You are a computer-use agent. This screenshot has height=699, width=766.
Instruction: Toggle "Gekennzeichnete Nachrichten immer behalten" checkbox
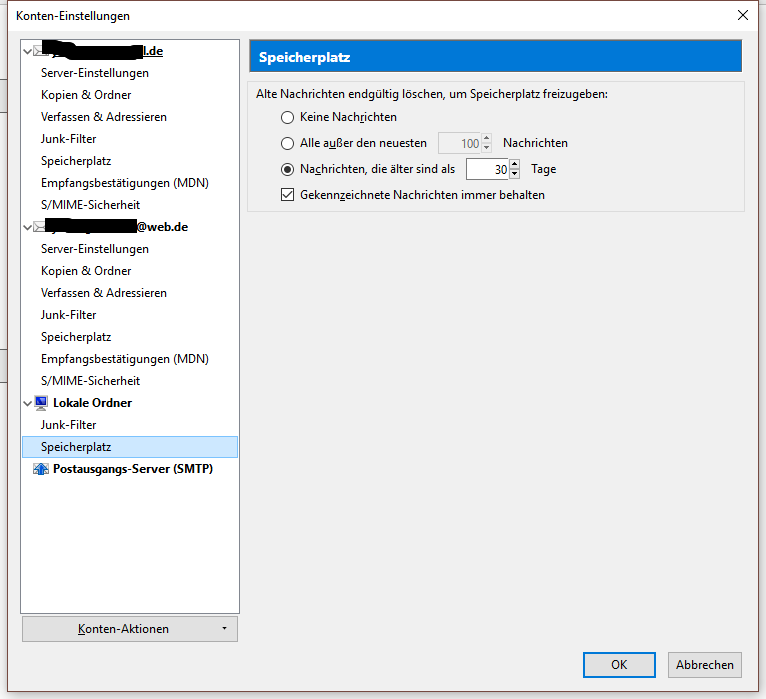288,195
